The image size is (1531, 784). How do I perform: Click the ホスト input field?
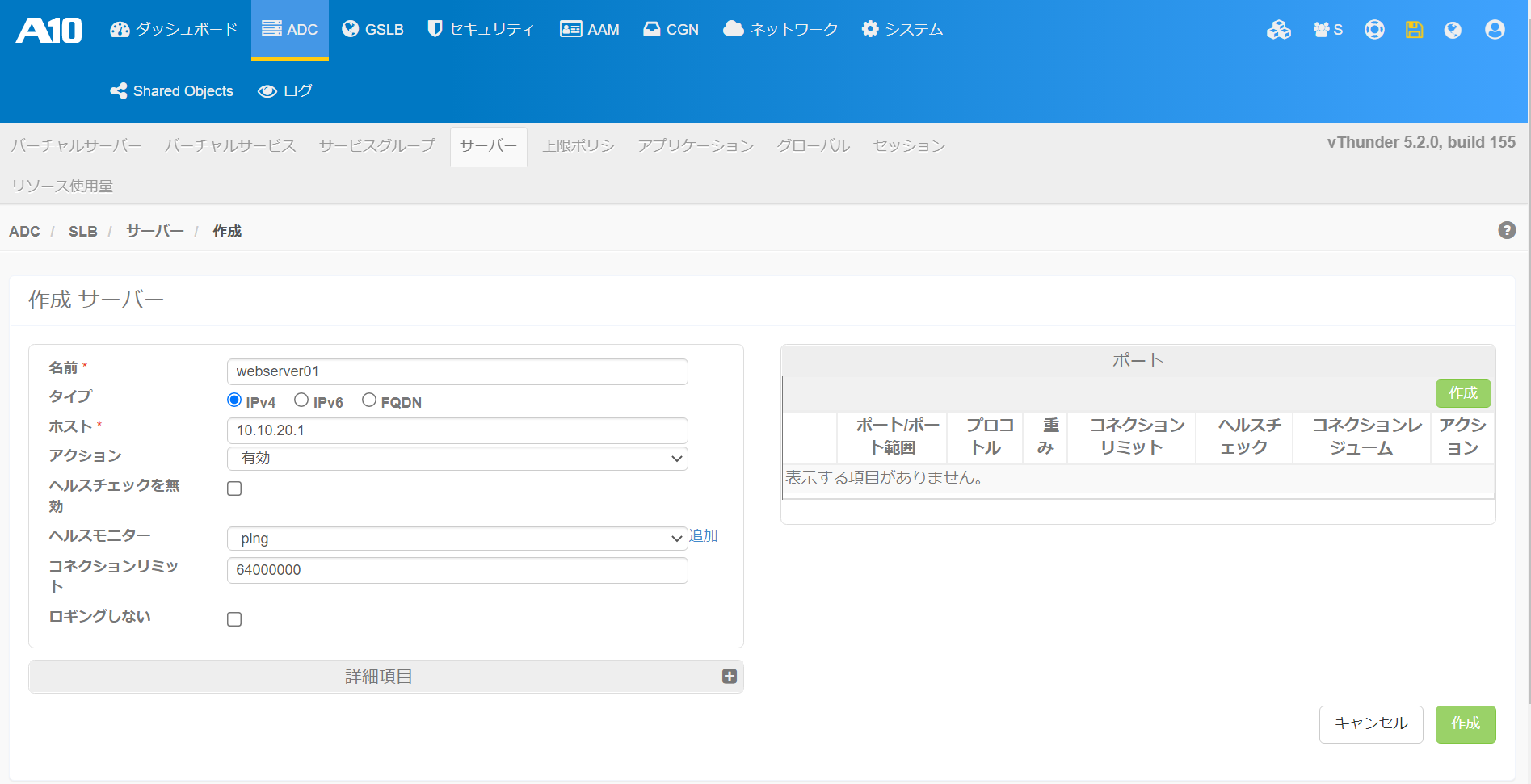click(x=457, y=430)
